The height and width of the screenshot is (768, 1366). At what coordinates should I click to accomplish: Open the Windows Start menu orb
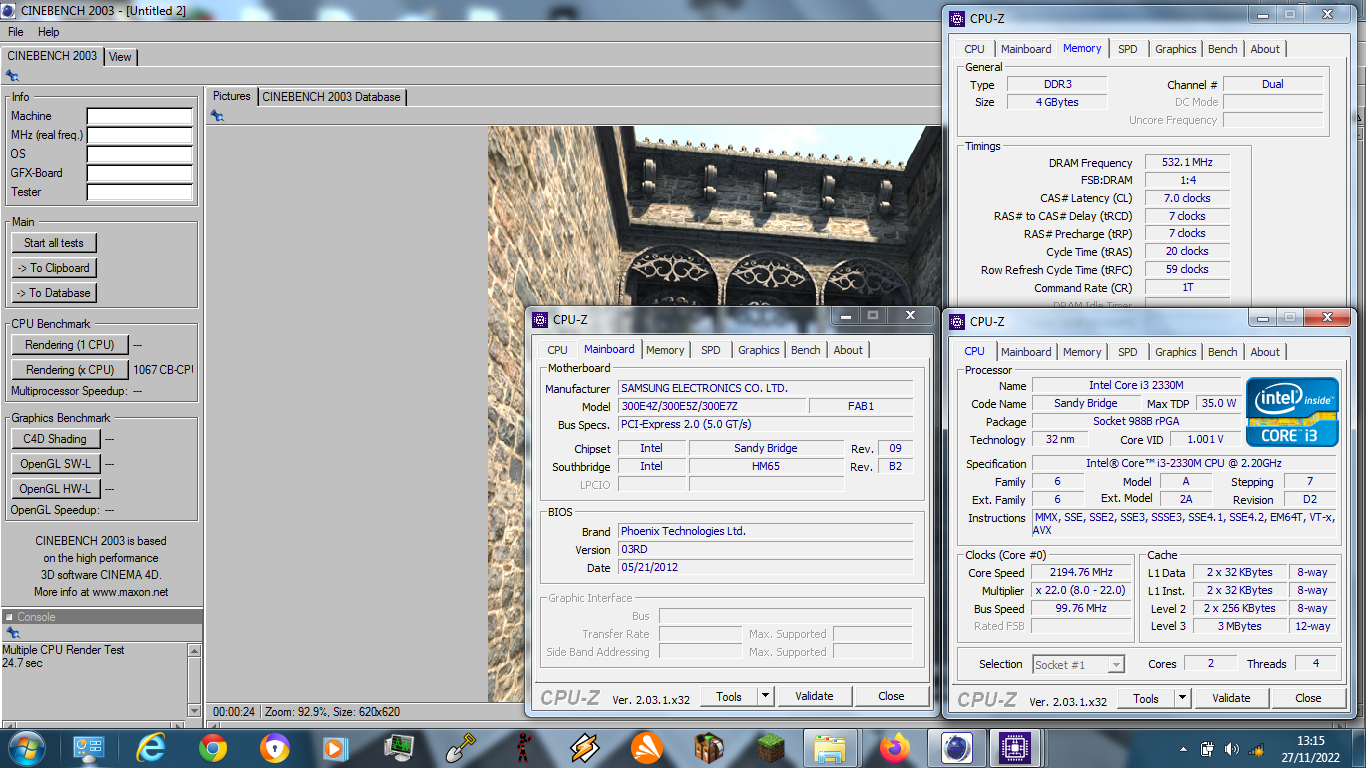(x=26, y=748)
